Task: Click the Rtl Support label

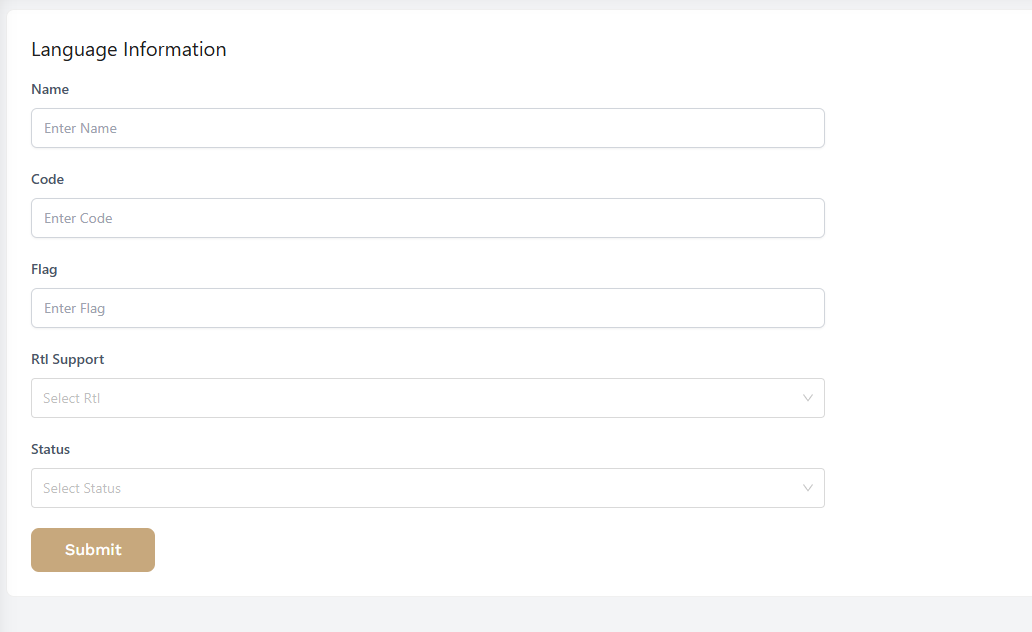Action: (68, 359)
